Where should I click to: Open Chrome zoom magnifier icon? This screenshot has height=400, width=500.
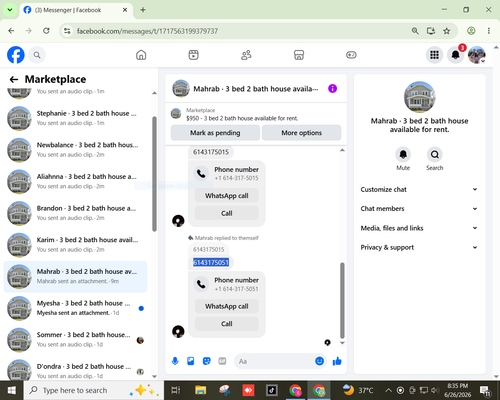click(x=415, y=31)
